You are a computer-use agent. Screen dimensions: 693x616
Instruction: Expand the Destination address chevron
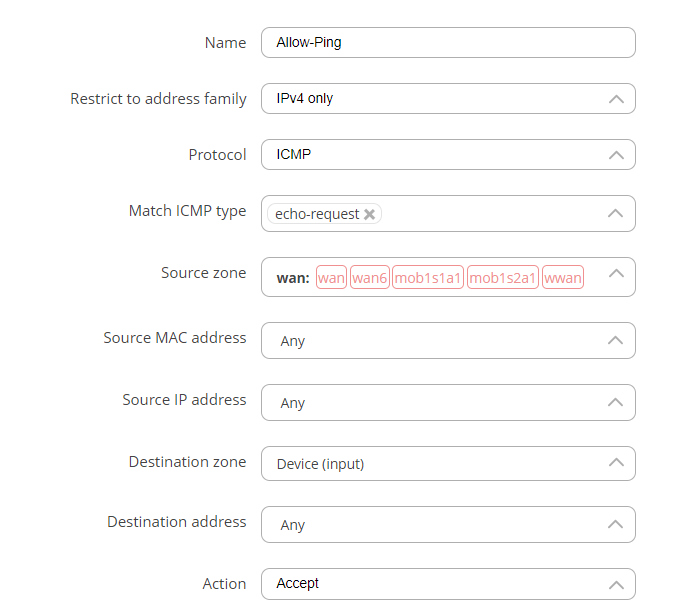tap(616, 524)
